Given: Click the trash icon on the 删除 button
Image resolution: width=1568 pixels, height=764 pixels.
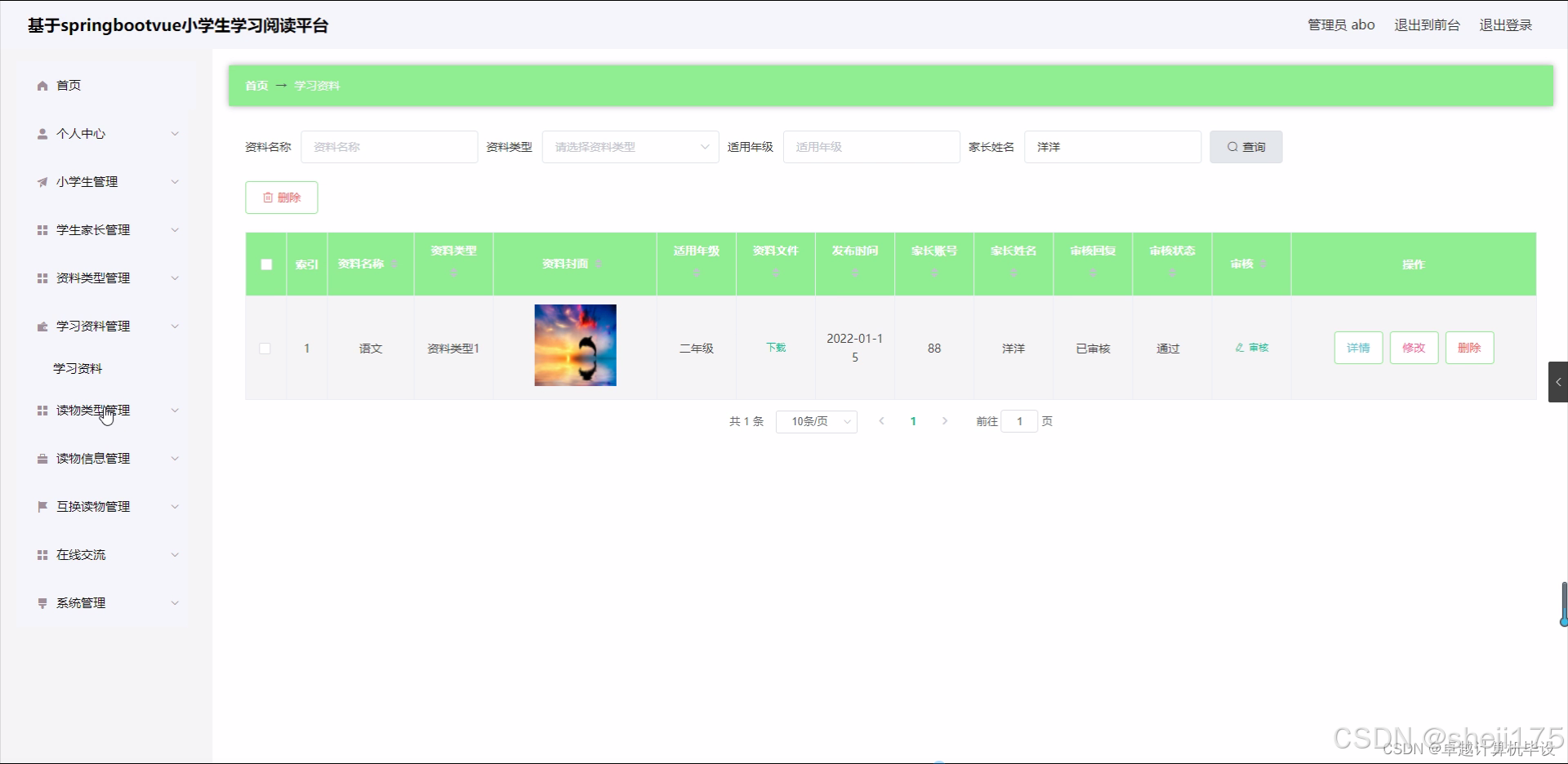Looking at the screenshot, I should coord(269,197).
